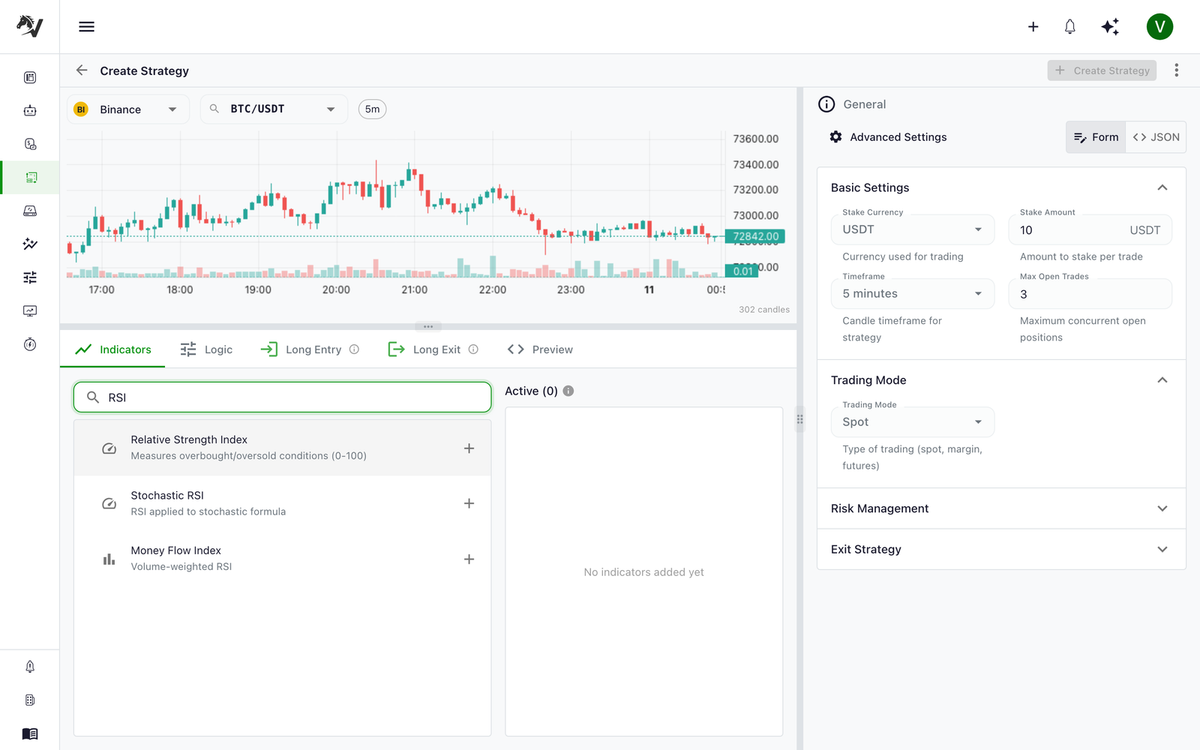
Task: Open the Binance exchange dropdown
Action: [x=128, y=109]
